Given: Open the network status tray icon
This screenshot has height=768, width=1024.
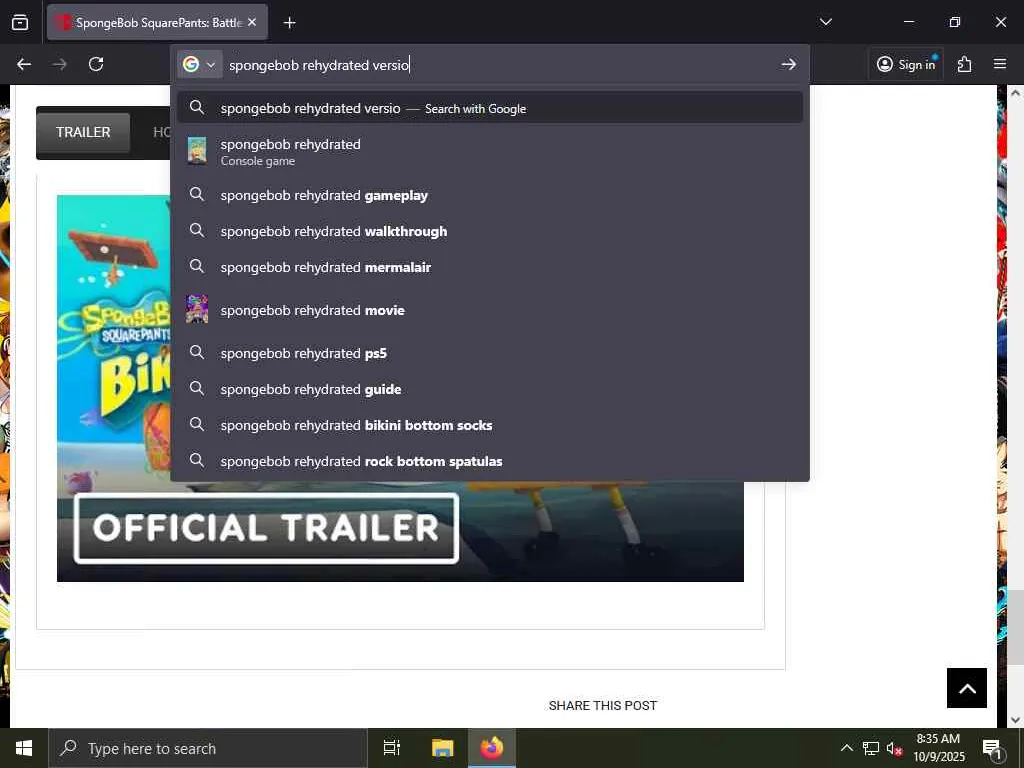Looking at the screenshot, I should click(871, 748).
